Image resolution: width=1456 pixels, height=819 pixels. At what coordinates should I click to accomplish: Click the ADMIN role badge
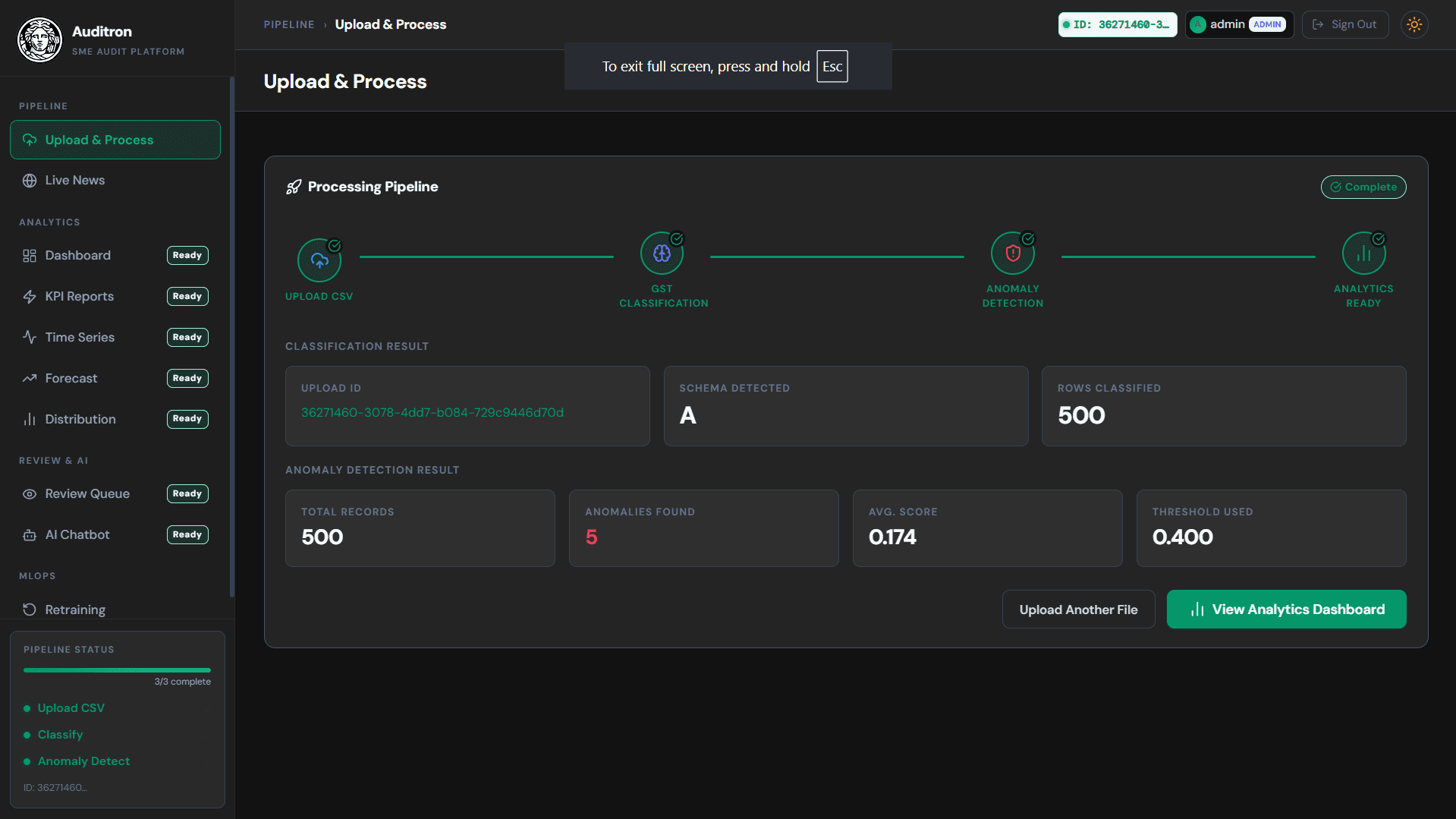tap(1267, 24)
